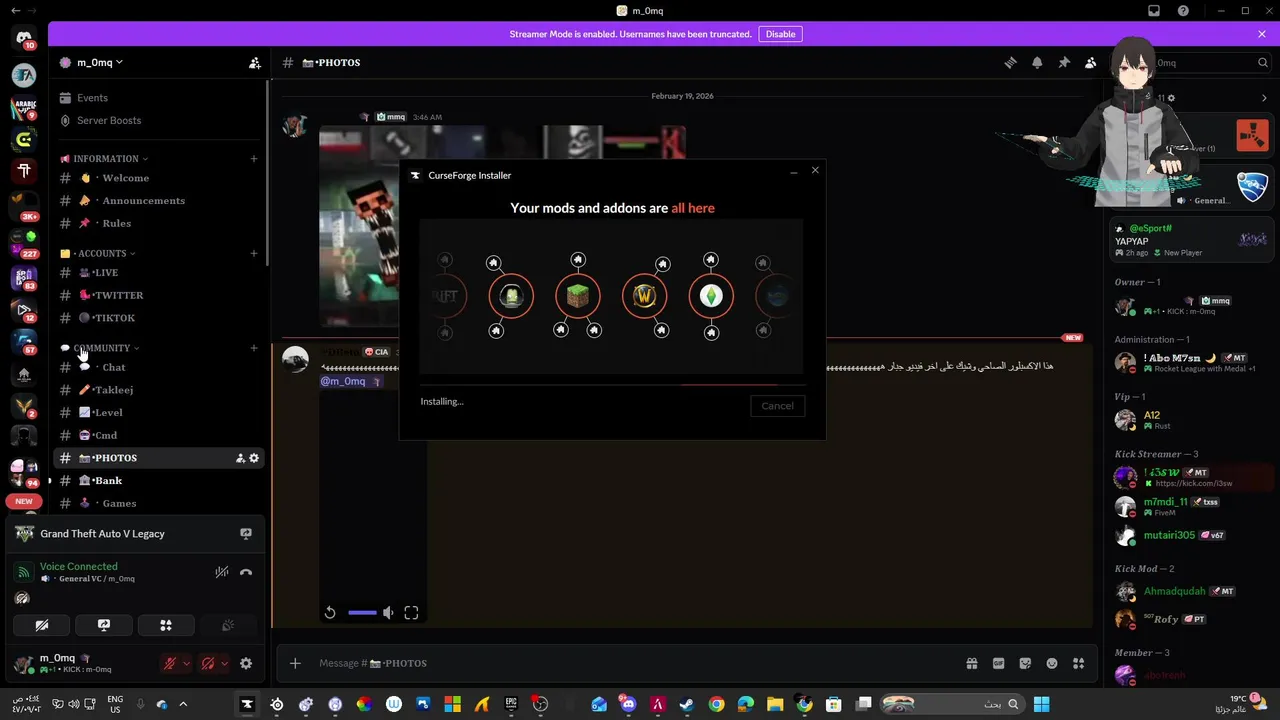Open the Threads icon in channel header
This screenshot has width=1280, height=720.
point(1010,62)
